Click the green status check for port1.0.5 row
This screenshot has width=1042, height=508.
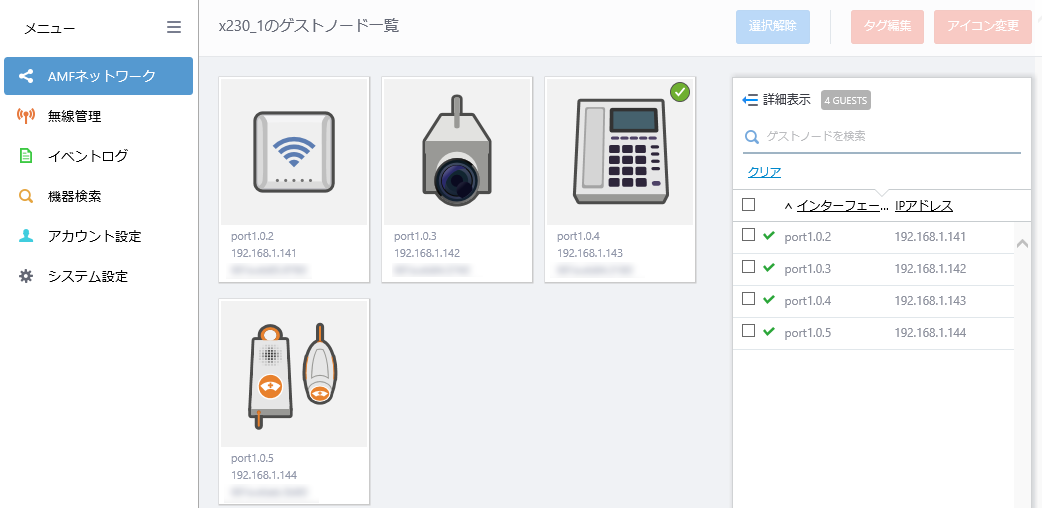[x=770, y=331]
